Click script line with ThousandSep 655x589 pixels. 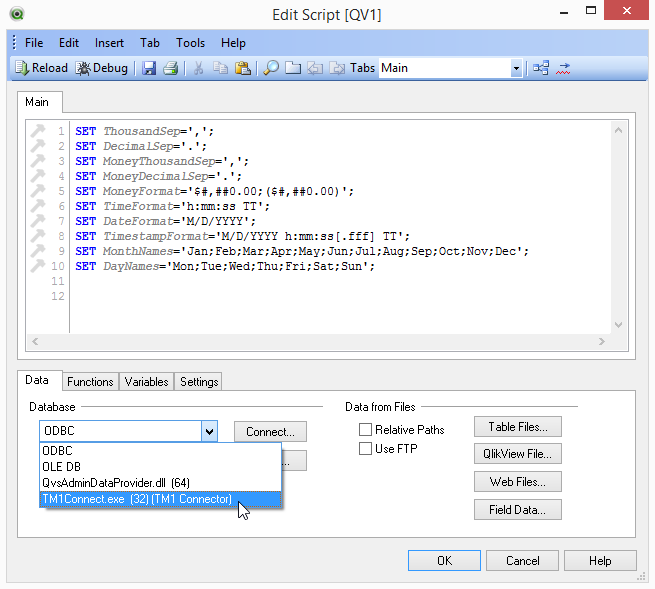click(145, 131)
